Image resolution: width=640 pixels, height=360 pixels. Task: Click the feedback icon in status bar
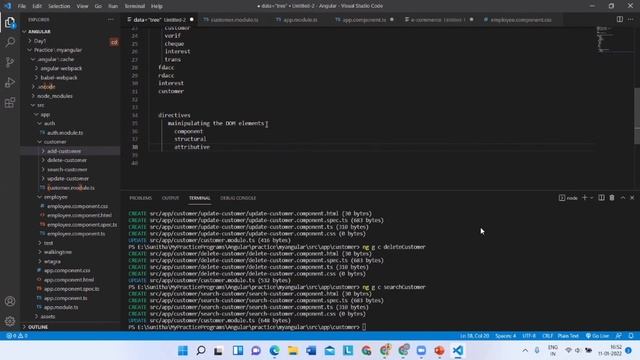tap(619, 336)
